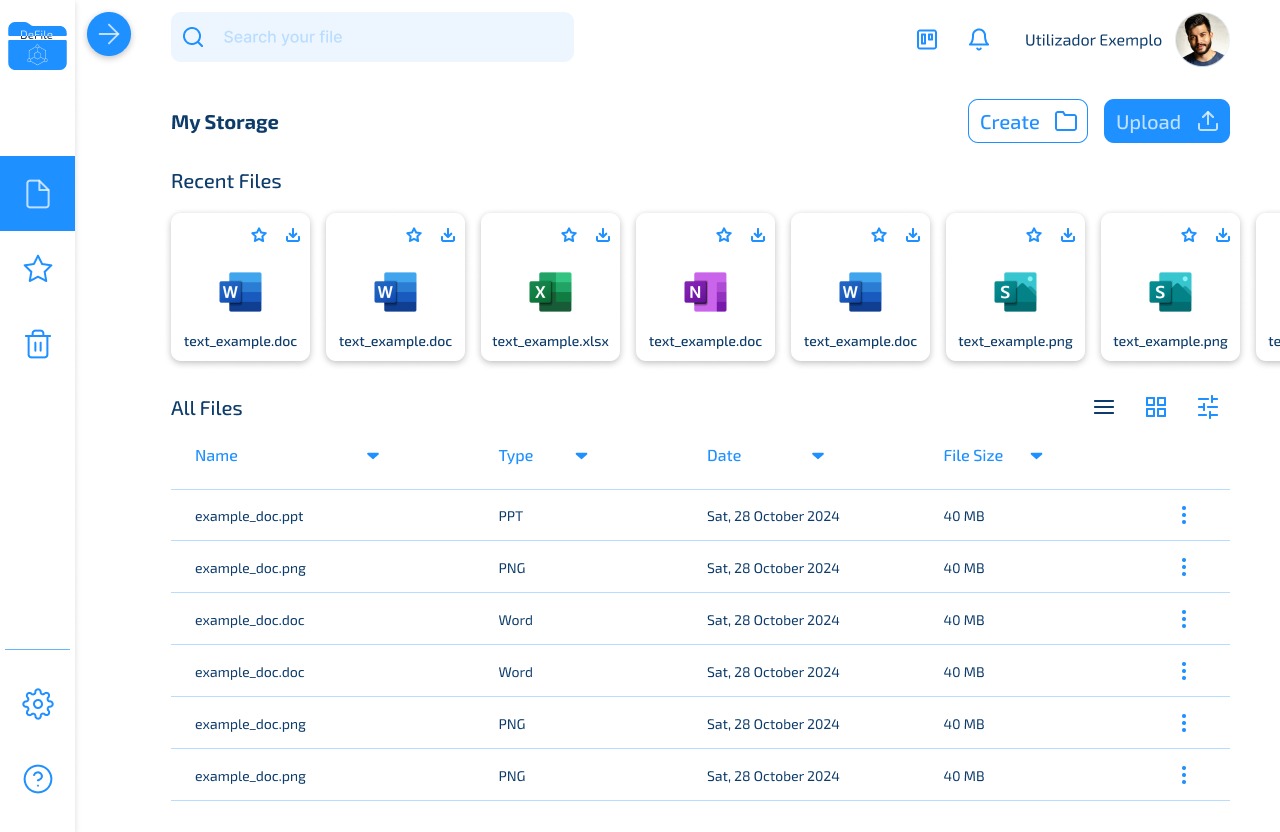This screenshot has height=832, width=1280.
Task: Open more options for example_doc.ppt
Action: 1184,515
